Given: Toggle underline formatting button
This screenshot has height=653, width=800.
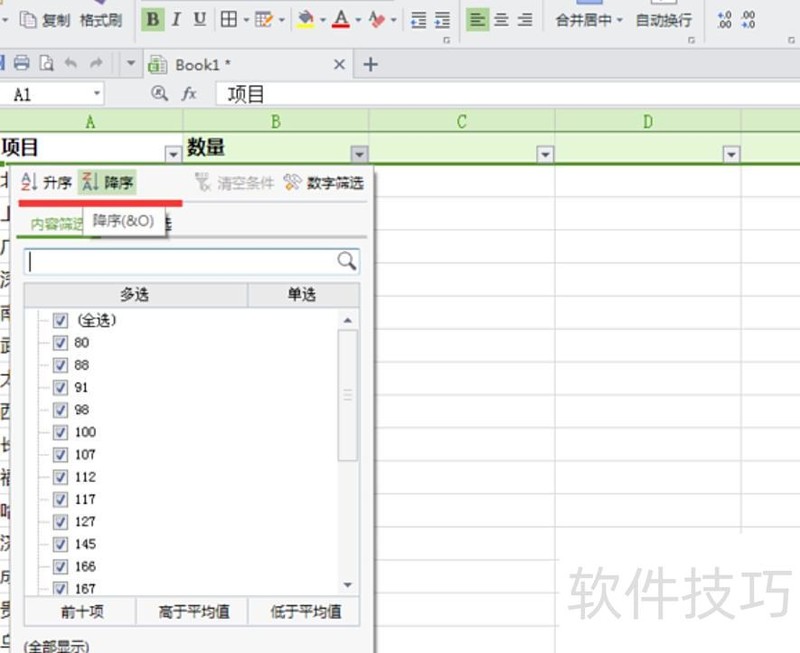Looking at the screenshot, I should (199, 19).
